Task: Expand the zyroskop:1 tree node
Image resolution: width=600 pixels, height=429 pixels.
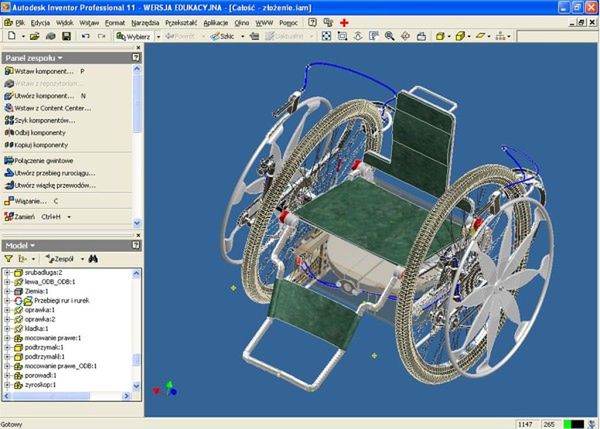Action: point(8,384)
